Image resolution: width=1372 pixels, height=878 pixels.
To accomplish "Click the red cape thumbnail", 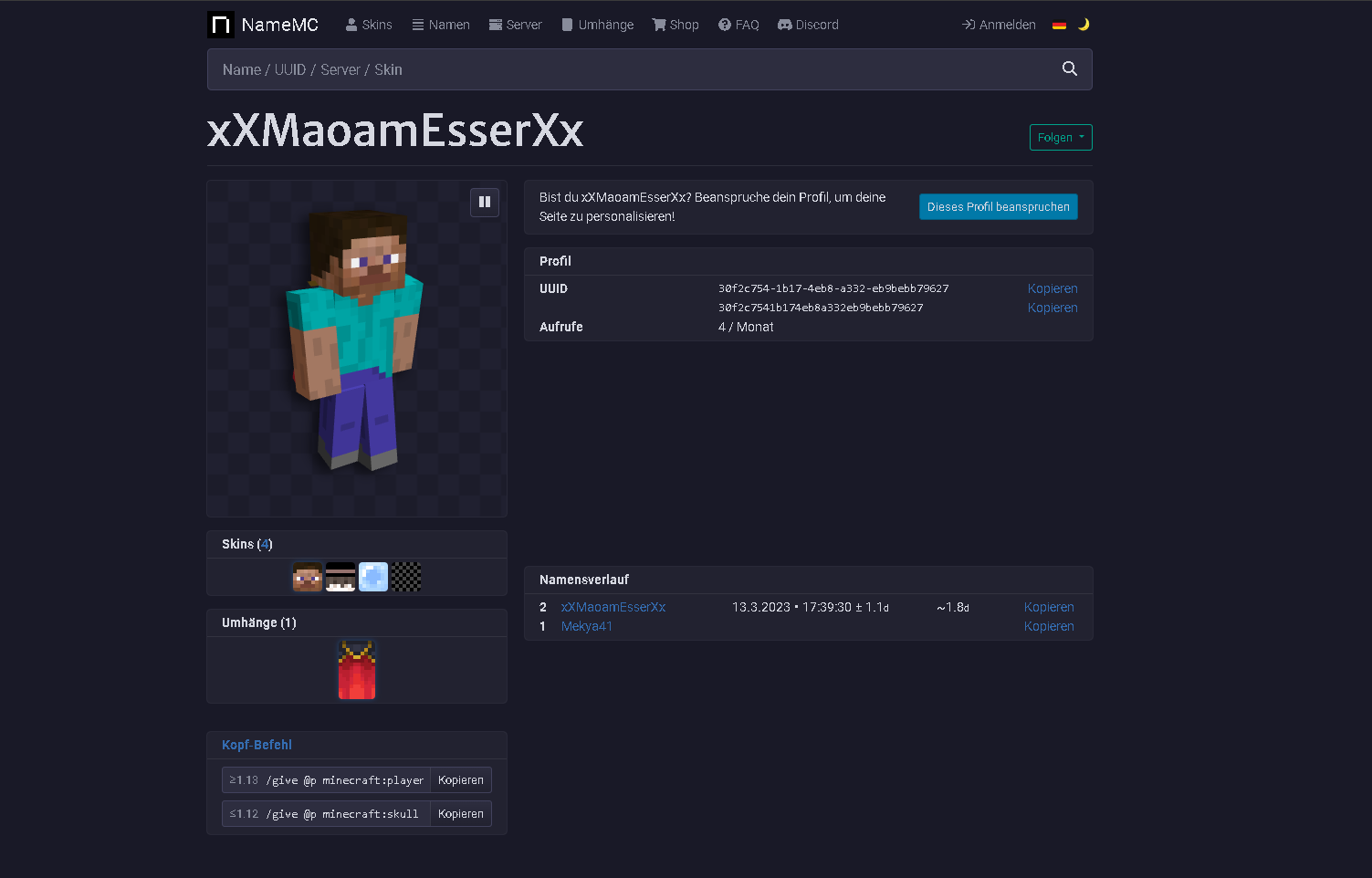I will pos(357,670).
